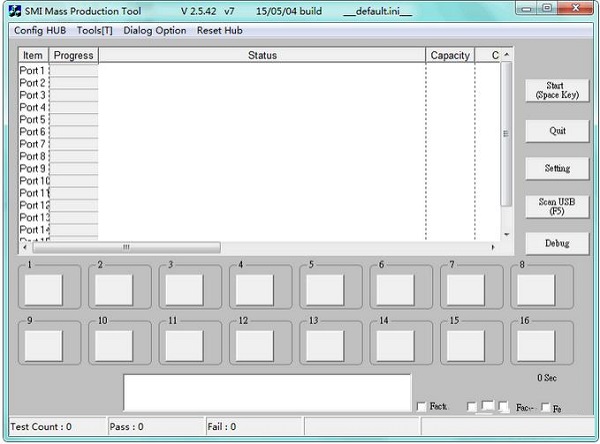This screenshot has width=600, height=444.
Task: Click port slot box 8
Action: (x=536, y=290)
